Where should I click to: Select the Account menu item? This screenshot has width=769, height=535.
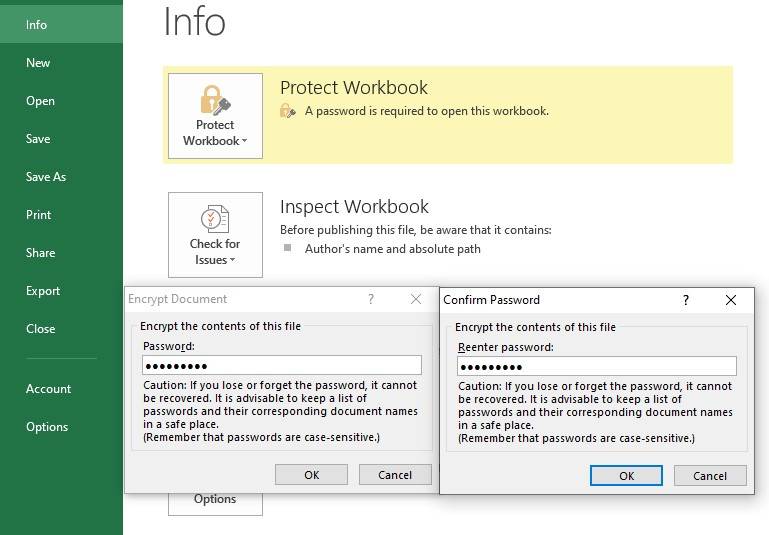(x=48, y=389)
